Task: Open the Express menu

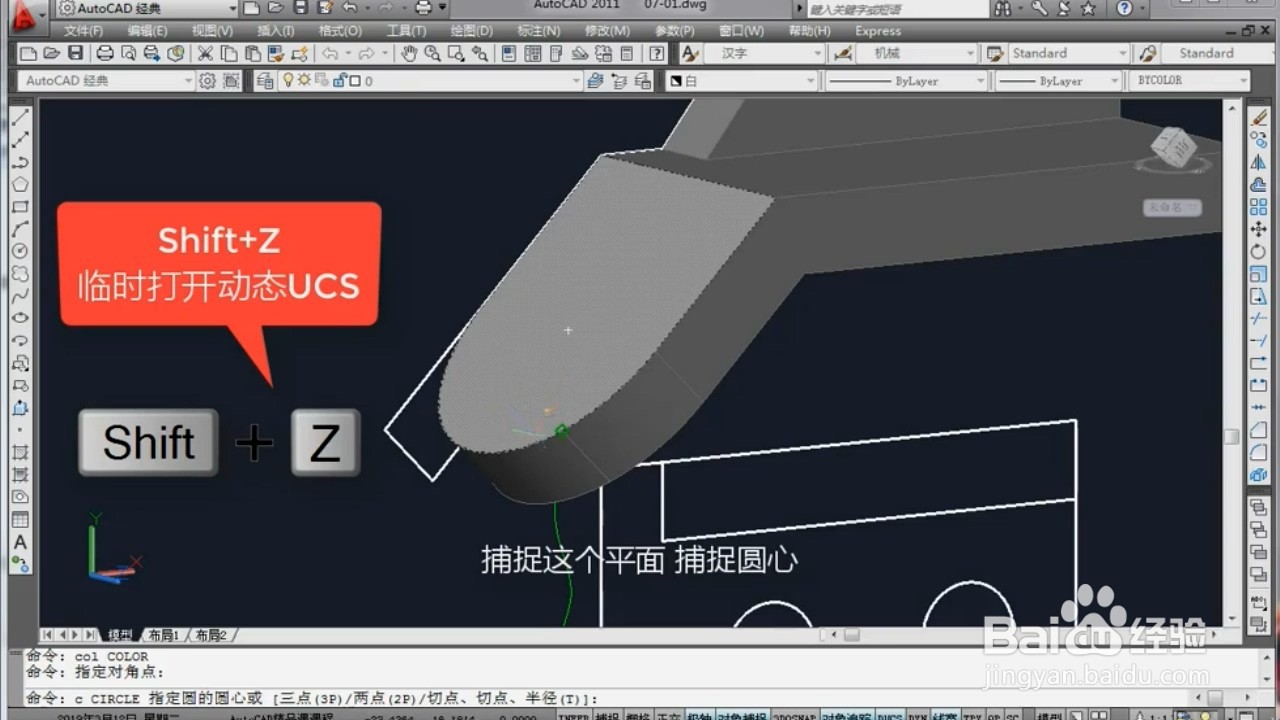Action: click(x=877, y=31)
